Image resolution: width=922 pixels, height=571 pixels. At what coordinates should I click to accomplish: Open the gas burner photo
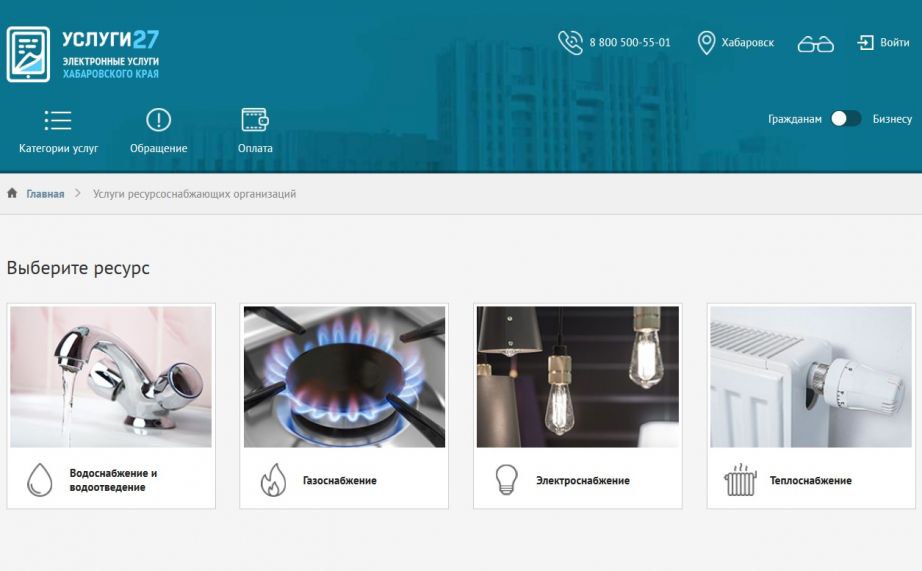[x=344, y=376]
